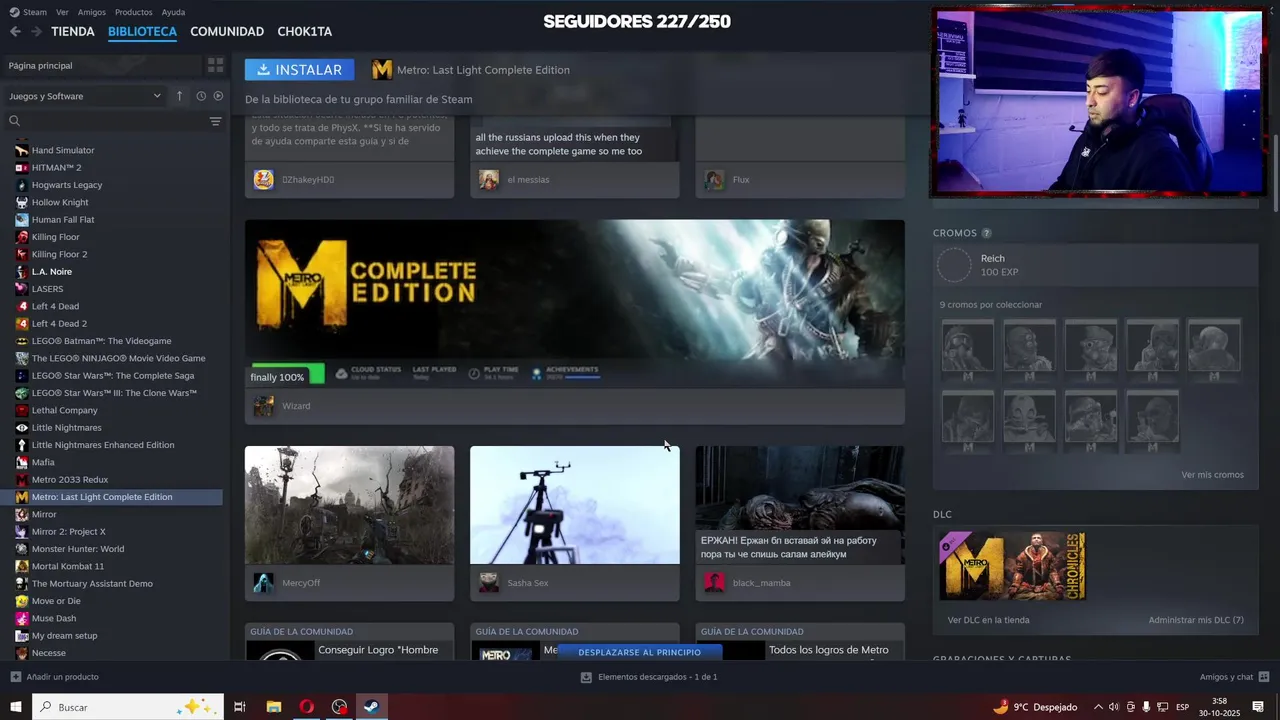Select Necesse in game list
Viewport: 1280px width, 720px height.
tap(49, 653)
